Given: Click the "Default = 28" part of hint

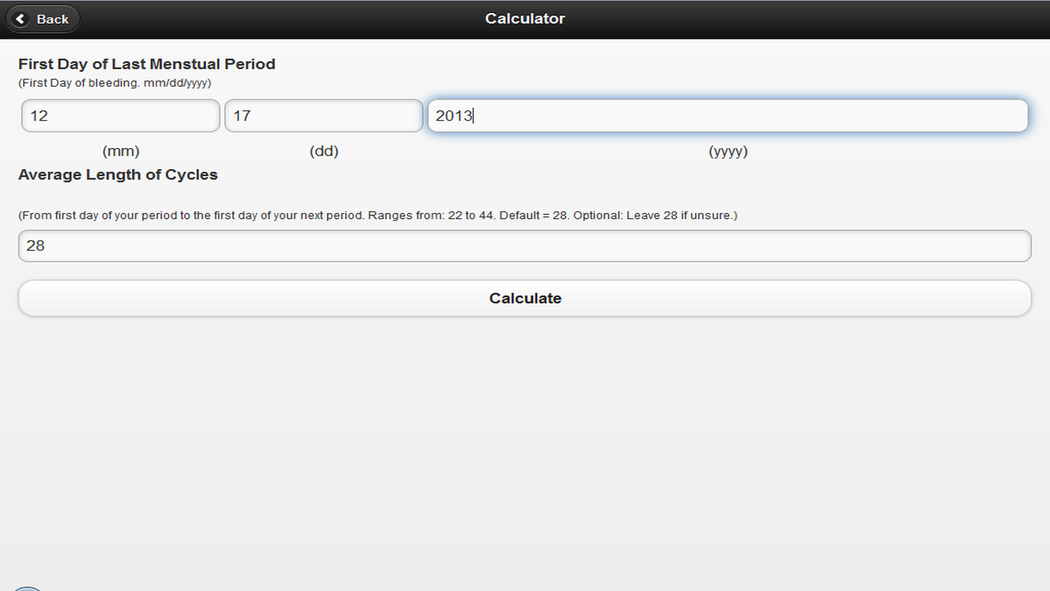Looking at the screenshot, I should pyautogui.click(x=533, y=215).
